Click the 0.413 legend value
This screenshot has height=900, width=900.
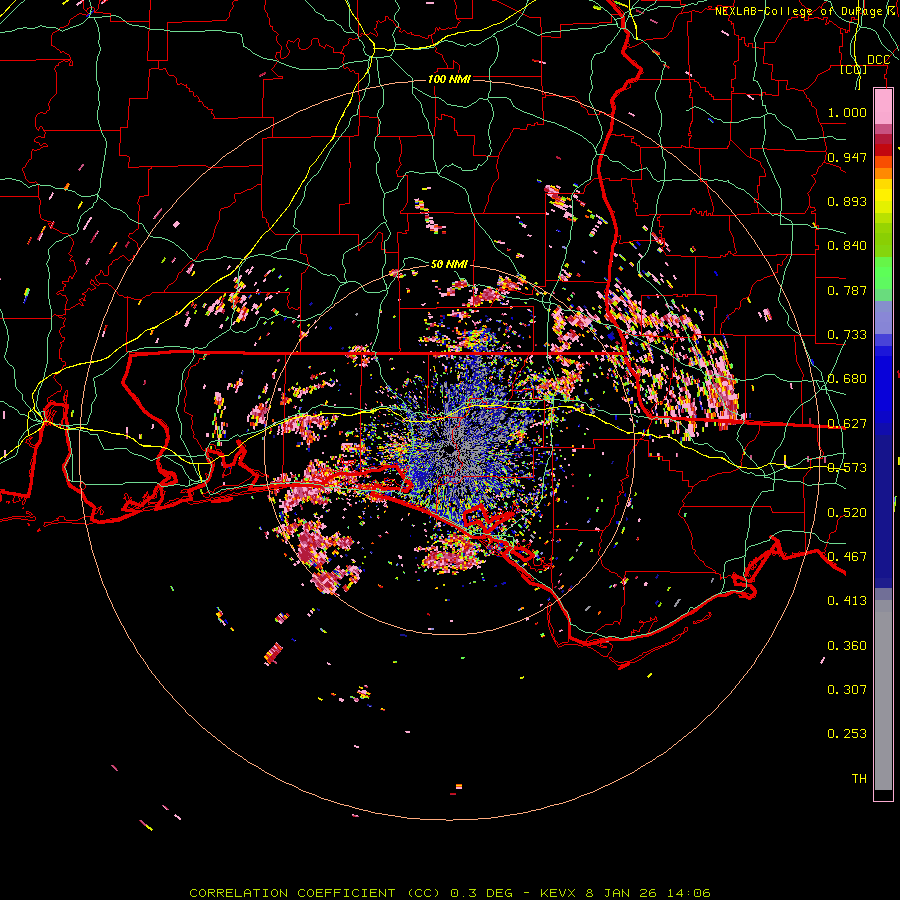tap(847, 601)
